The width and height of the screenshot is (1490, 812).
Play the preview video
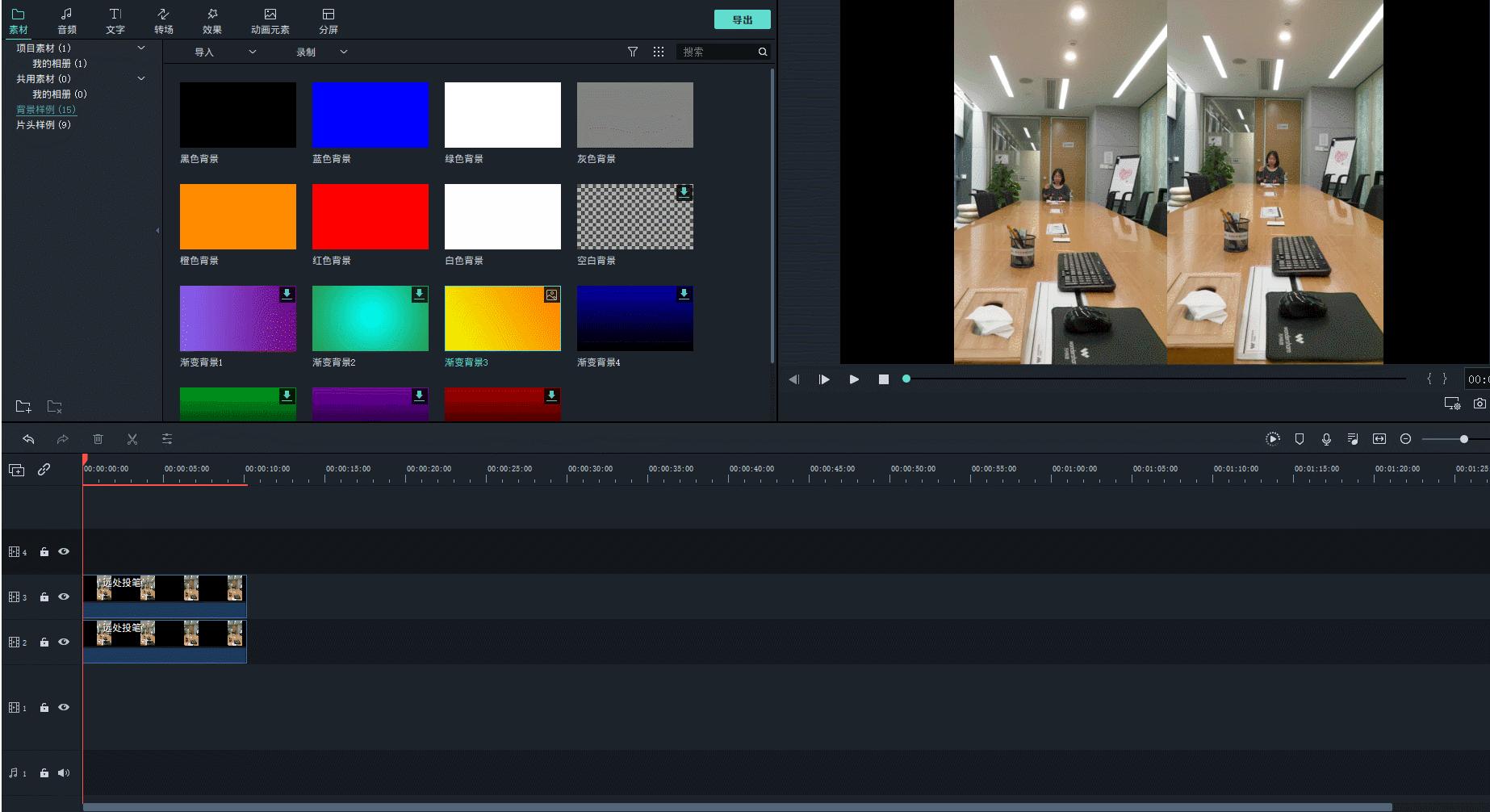click(854, 379)
